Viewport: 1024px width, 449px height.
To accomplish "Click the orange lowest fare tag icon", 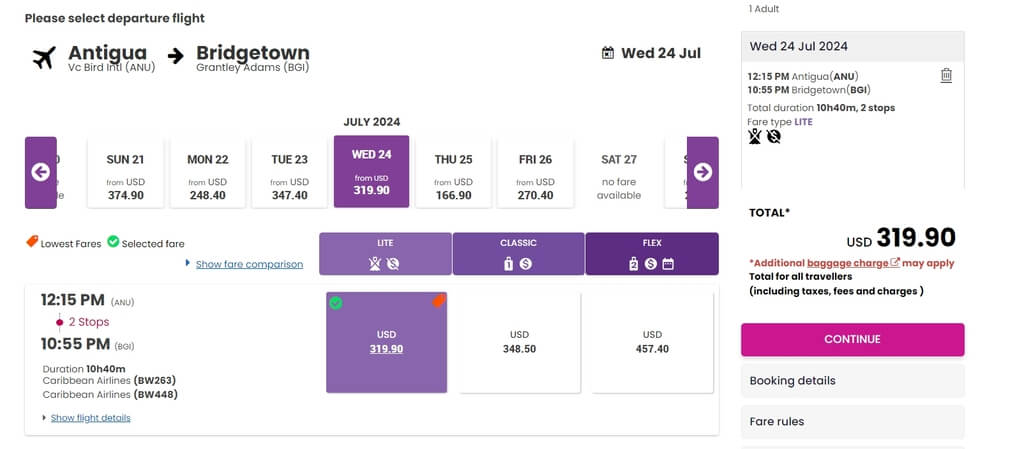I will click(x=32, y=241).
